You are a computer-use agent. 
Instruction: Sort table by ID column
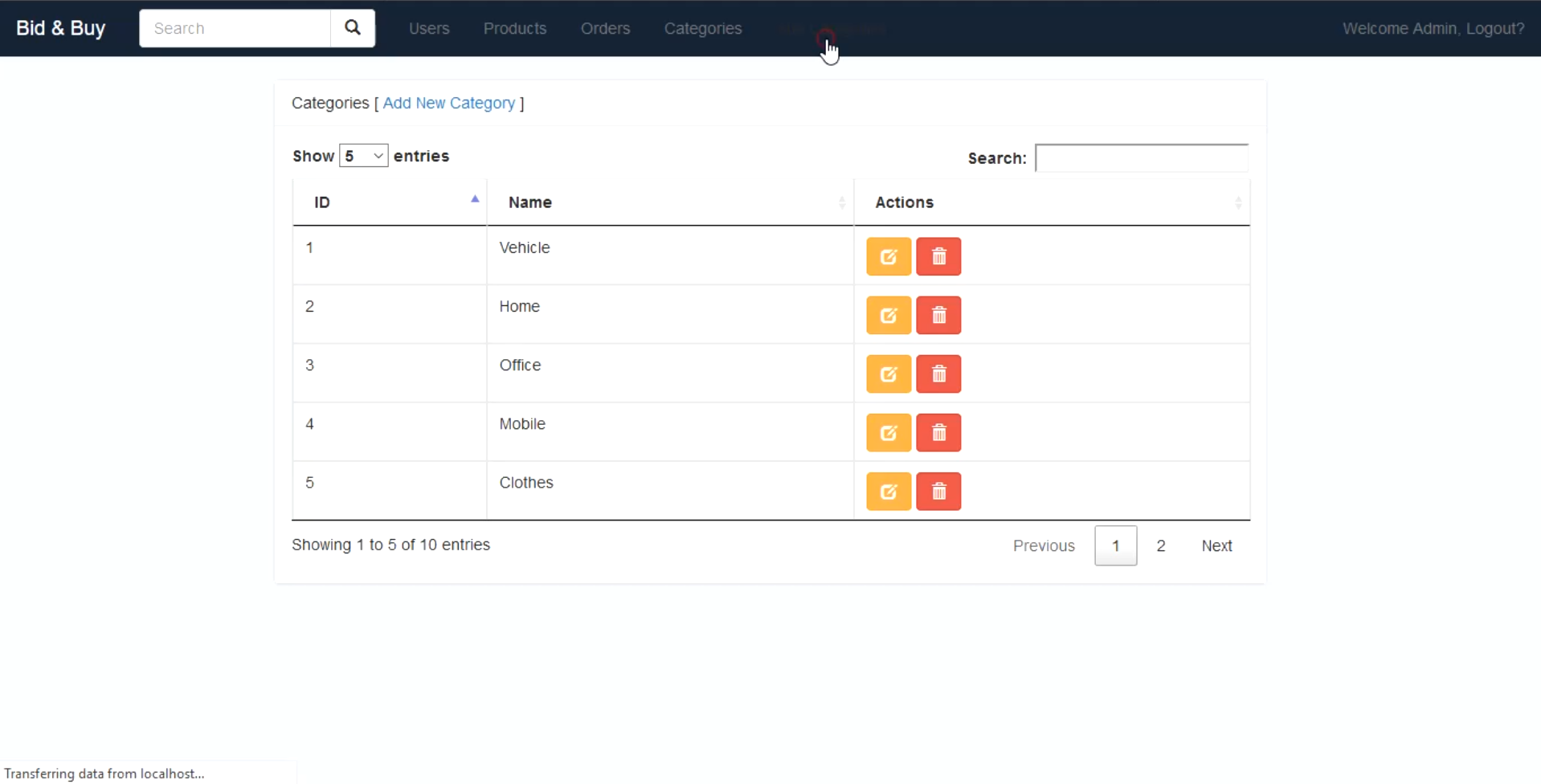tap(390, 202)
